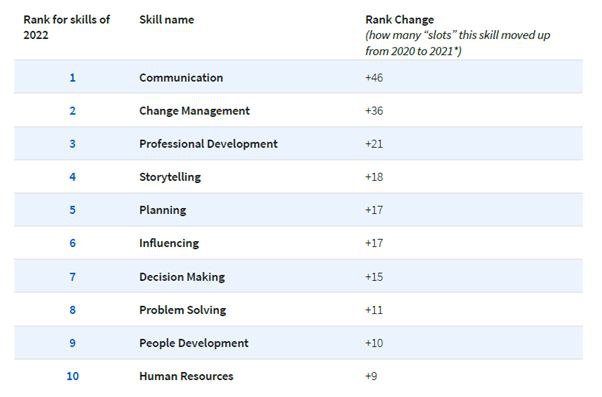Screen dimensions: 602x397
Task: Click the Decision Making skill name
Action: 182,277
